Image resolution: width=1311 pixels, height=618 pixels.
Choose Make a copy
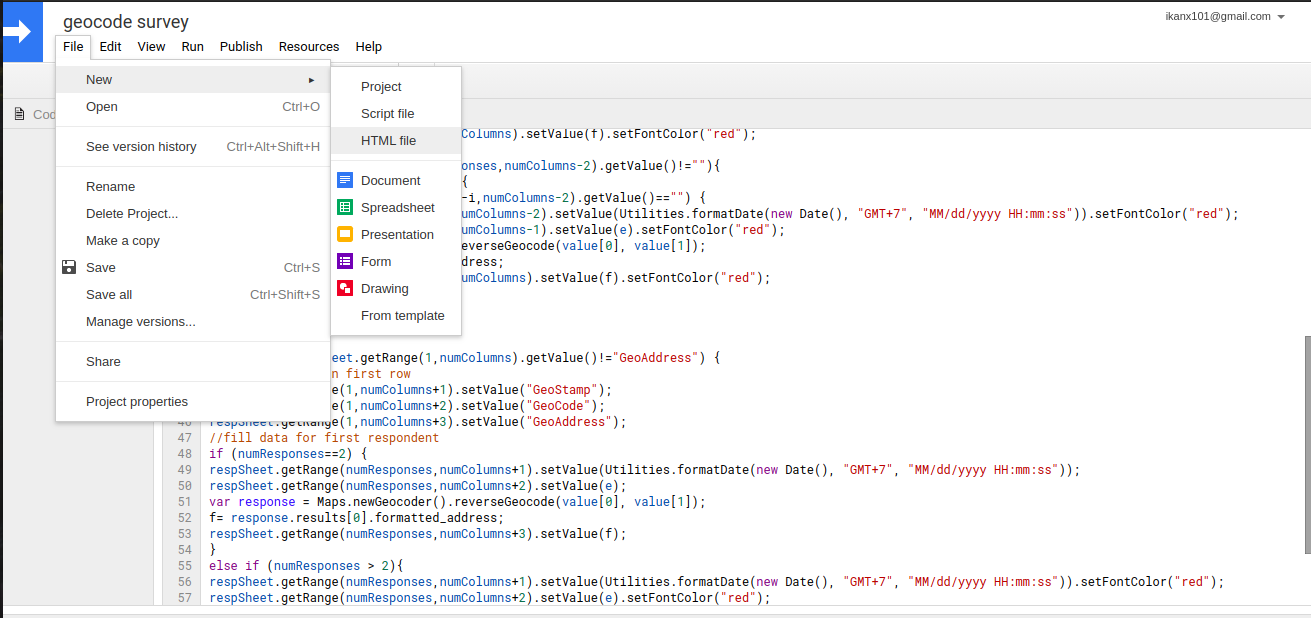(193, 240)
